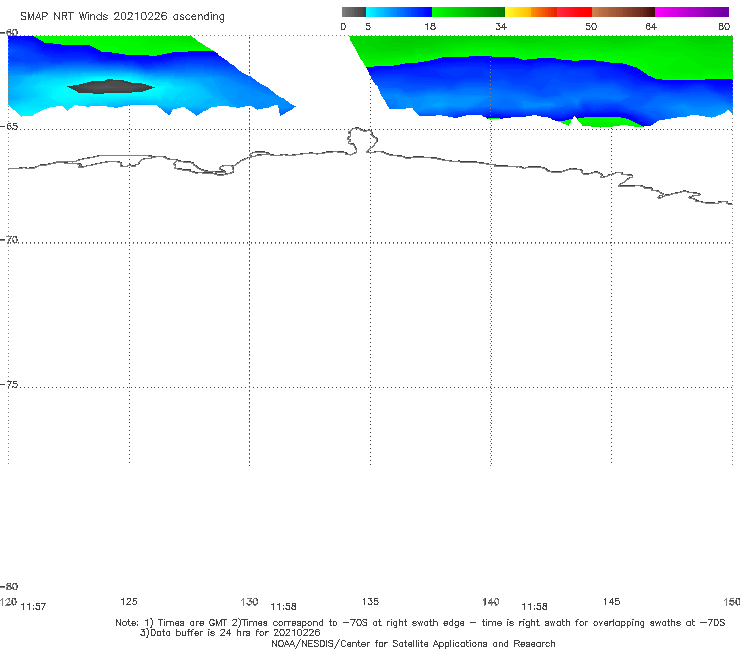Click the "-80" latitude label
This screenshot has width=740, height=650.
[9, 586]
